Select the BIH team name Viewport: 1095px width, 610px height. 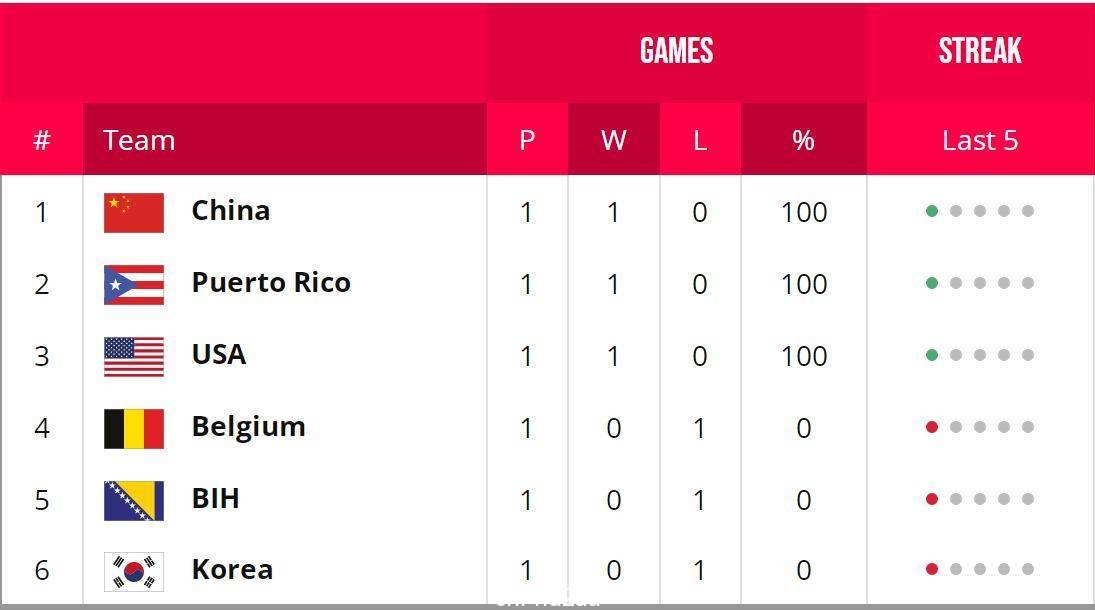click(x=216, y=499)
